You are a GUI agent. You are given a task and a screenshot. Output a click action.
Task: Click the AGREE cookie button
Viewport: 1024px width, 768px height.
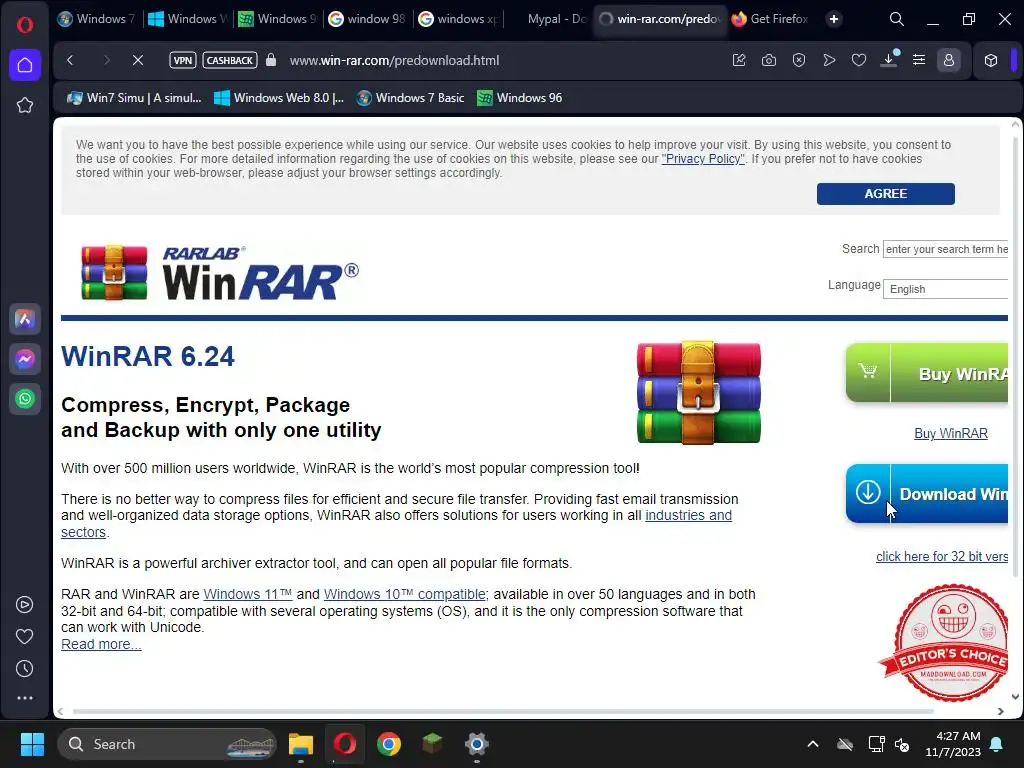point(886,193)
